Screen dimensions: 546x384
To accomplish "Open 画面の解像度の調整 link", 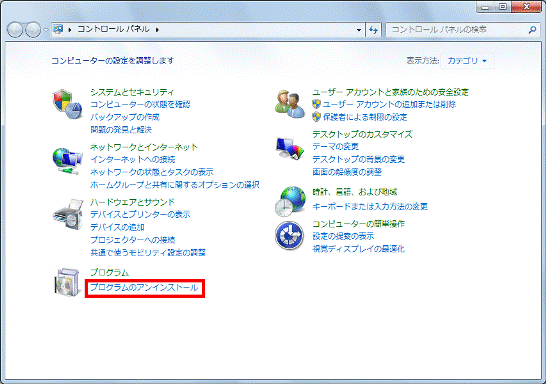I will click(x=347, y=172).
